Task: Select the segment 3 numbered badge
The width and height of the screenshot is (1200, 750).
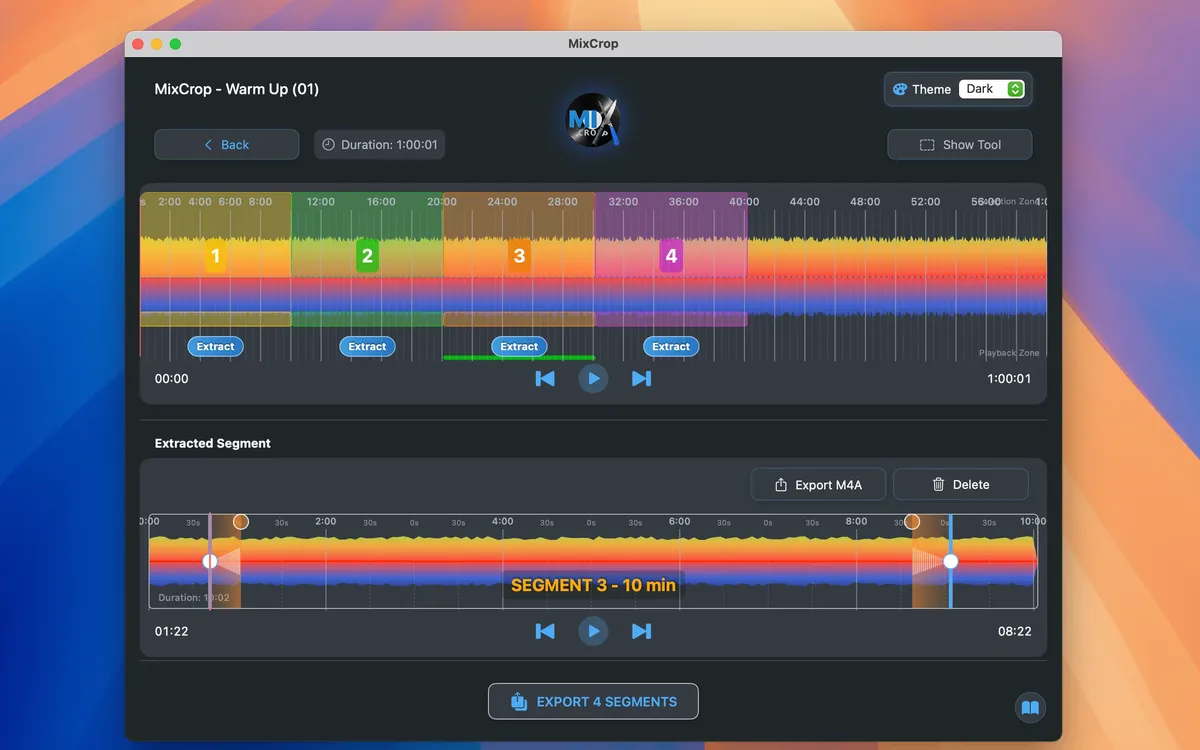Action: point(518,256)
